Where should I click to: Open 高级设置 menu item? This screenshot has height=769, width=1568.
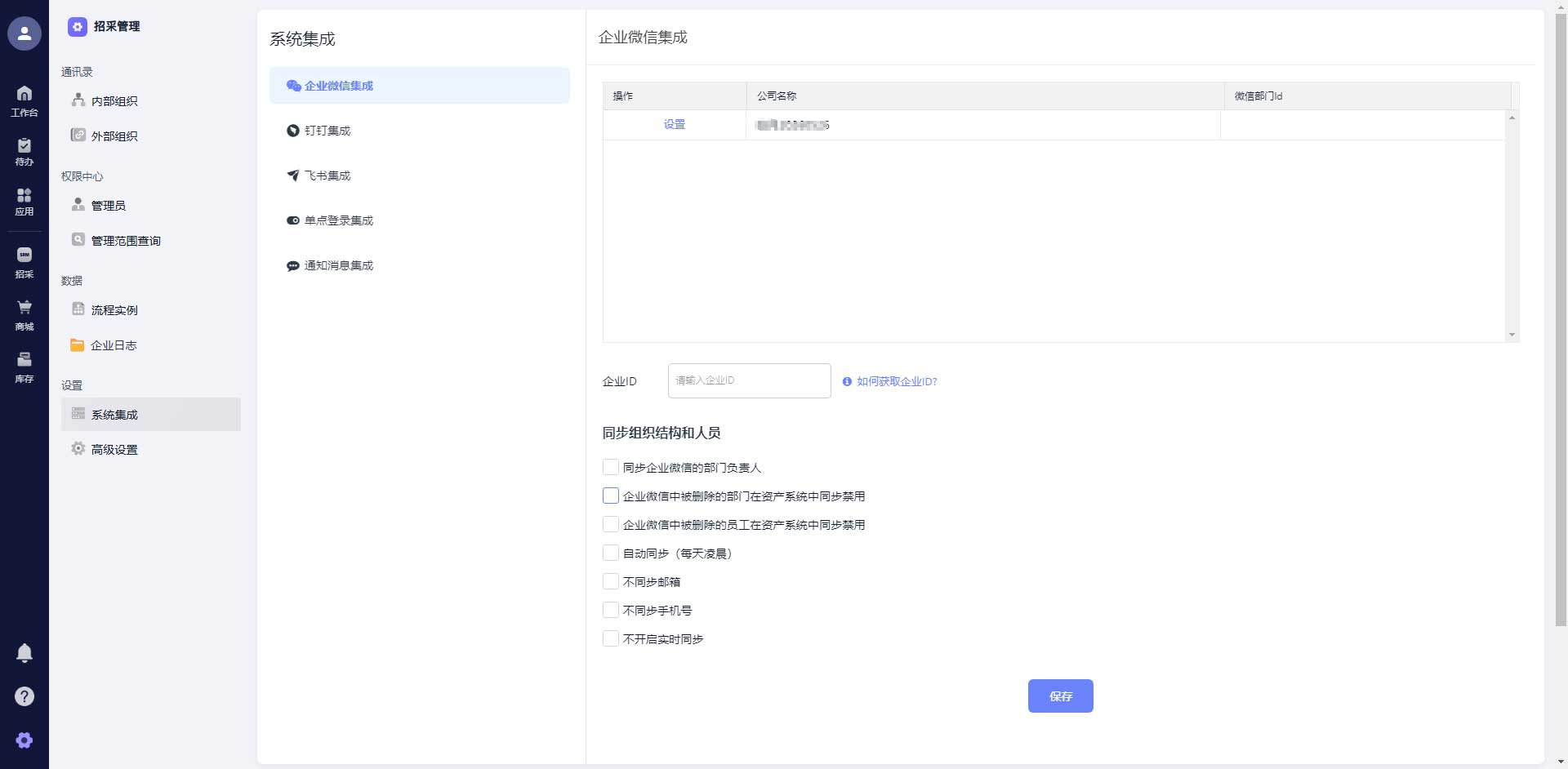point(151,450)
